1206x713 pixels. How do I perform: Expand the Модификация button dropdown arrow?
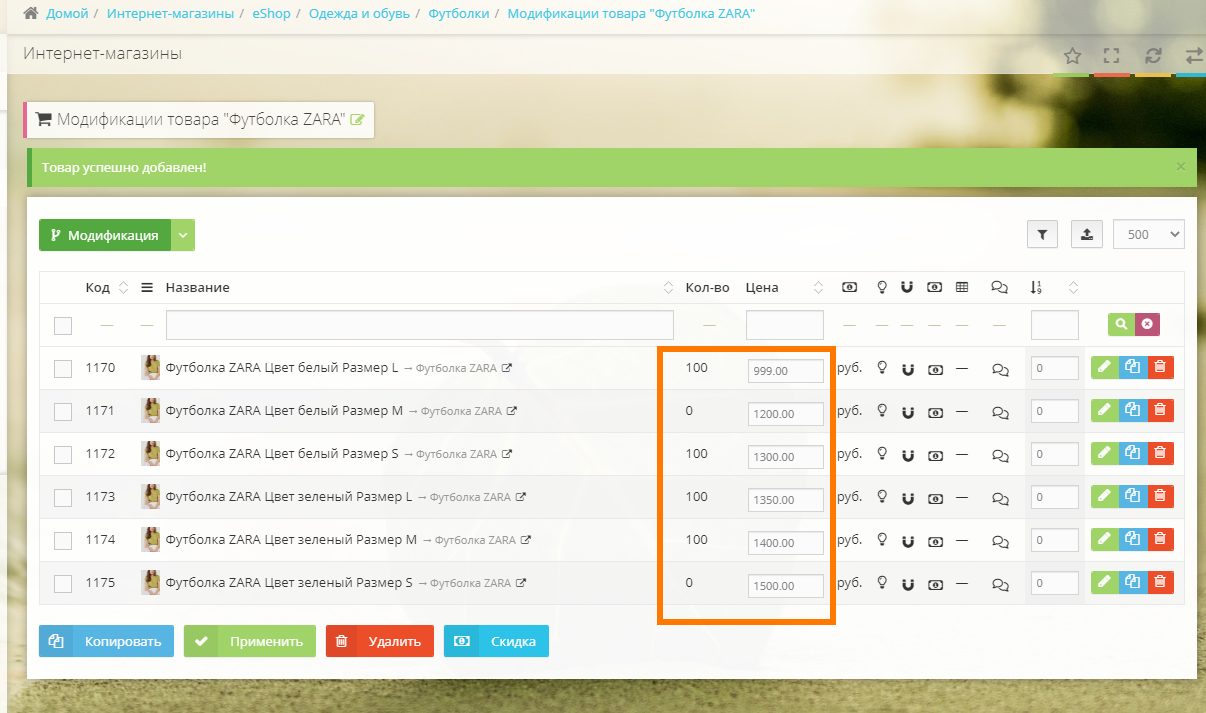[183, 235]
